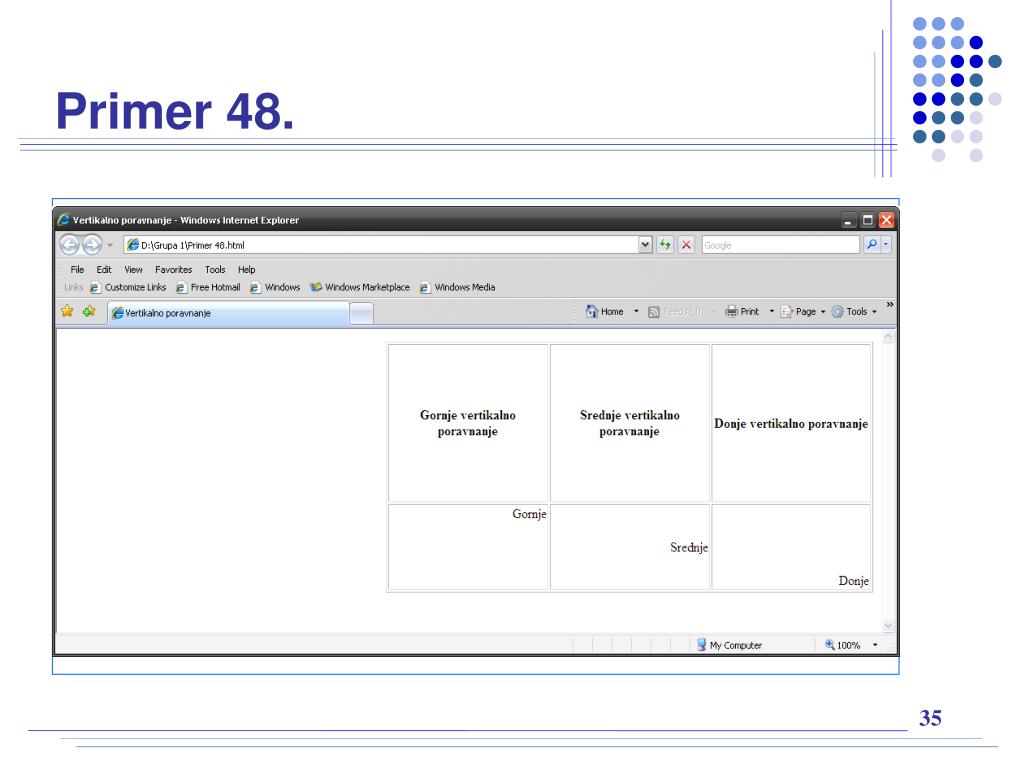The height and width of the screenshot is (768, 1024).
Task: Open the File menu
Action: coord(77,270)
